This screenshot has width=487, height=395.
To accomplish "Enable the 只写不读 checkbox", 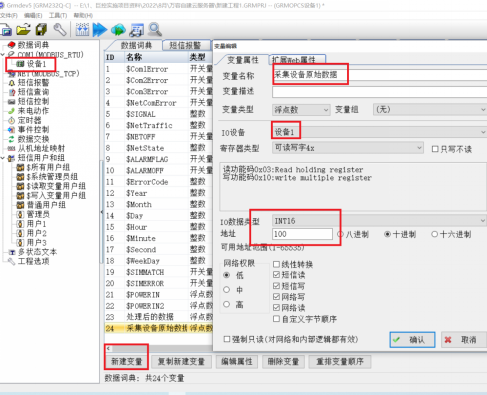I will point(435,149).
